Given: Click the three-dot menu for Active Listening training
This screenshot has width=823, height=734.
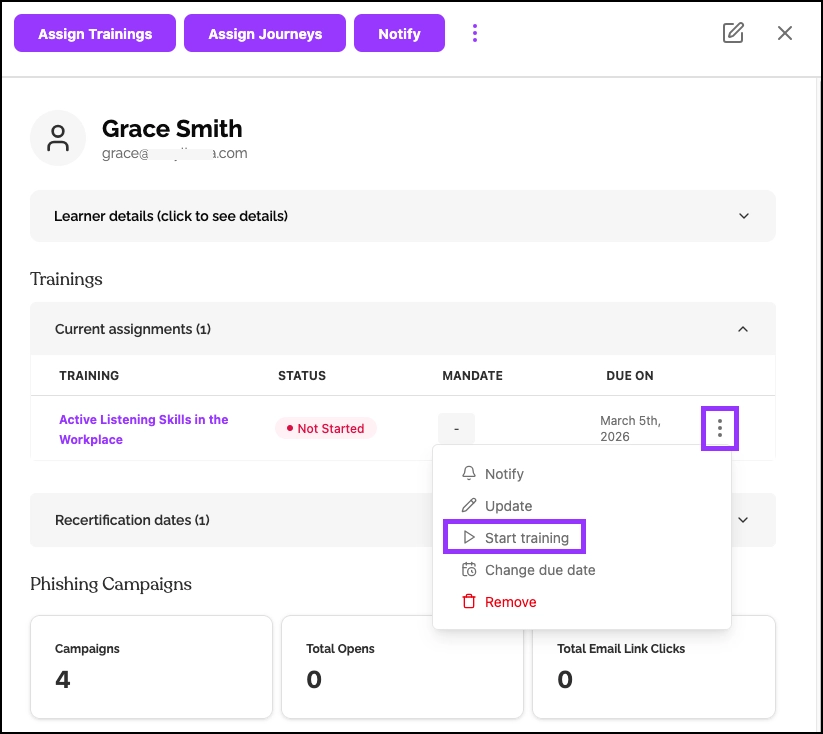Looking at the screenshot, I should pos(720,429).
